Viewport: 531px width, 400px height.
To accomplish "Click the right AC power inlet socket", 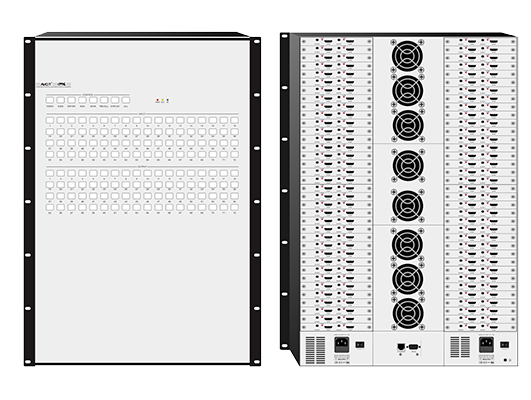I will (486, 344).
